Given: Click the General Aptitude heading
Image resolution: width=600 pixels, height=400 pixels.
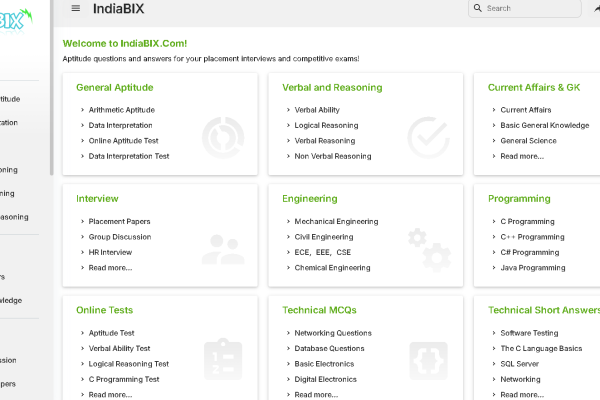Looking at the screenshot, I should click(115, 88).
